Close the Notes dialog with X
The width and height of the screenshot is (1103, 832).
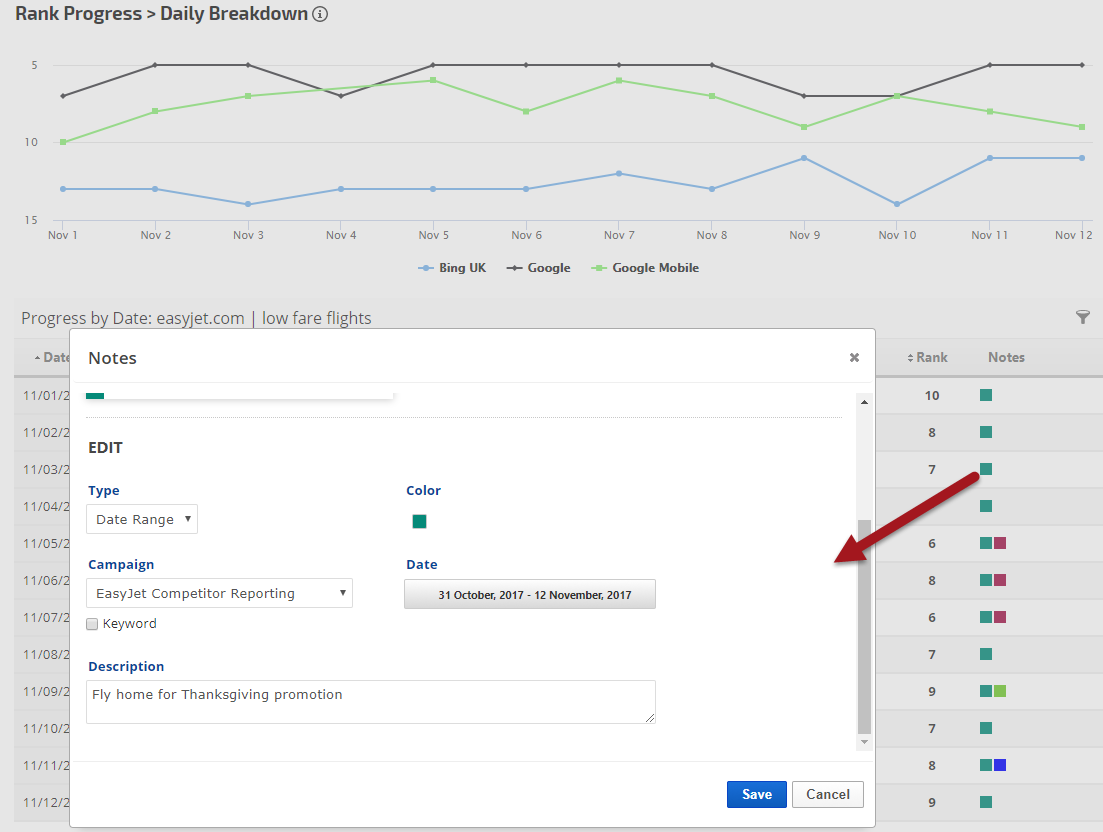pyautogui.click(x=854, y=357)
